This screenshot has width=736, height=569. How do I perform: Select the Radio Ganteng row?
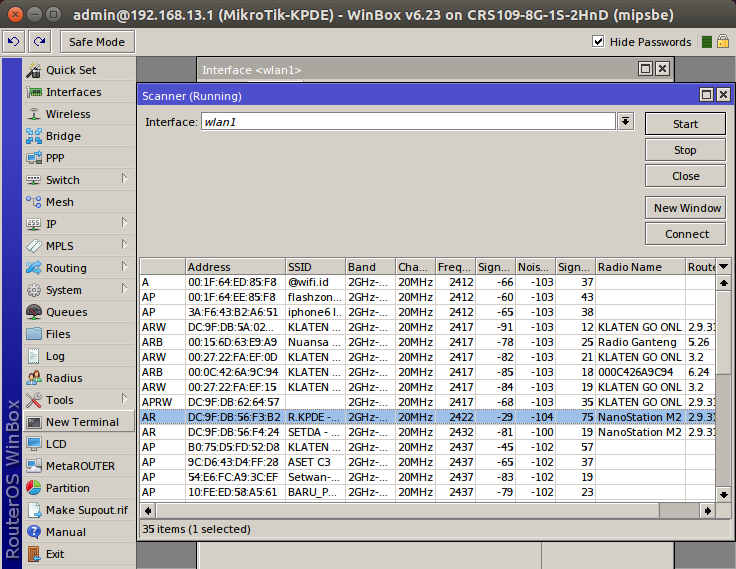click(x=428, y=342)
